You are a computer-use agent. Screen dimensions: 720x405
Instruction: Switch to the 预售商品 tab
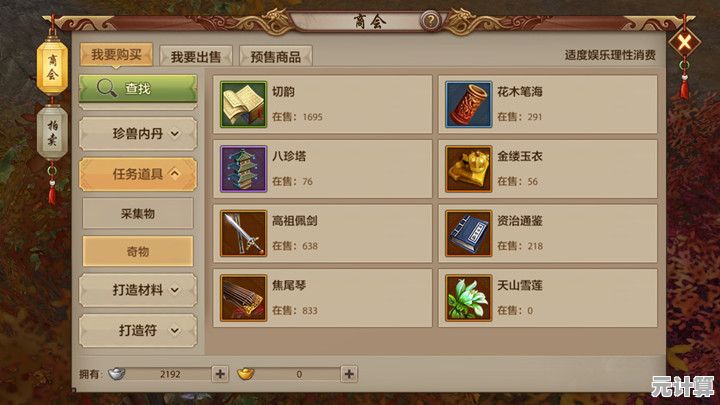[x=276, y=56]
